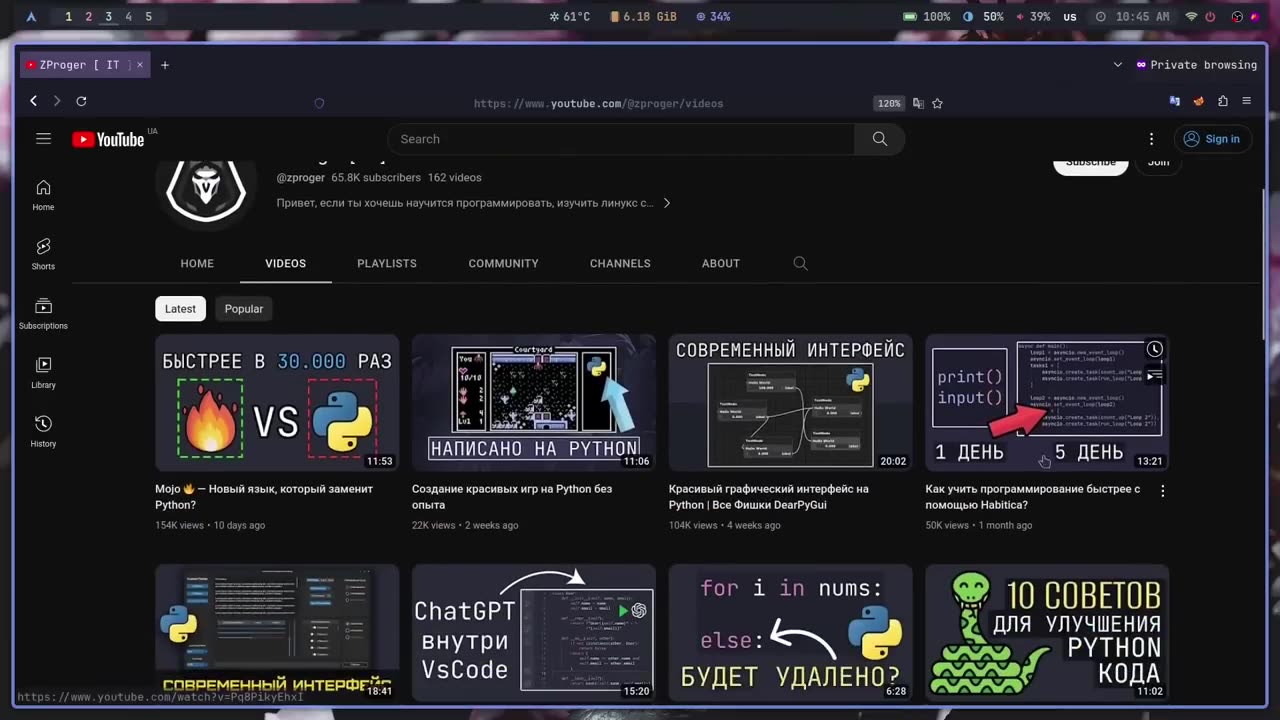This screenshot has height=720, width=1280.
Task: Open DearPyGui video title link
Action: (x=768, y=497)
